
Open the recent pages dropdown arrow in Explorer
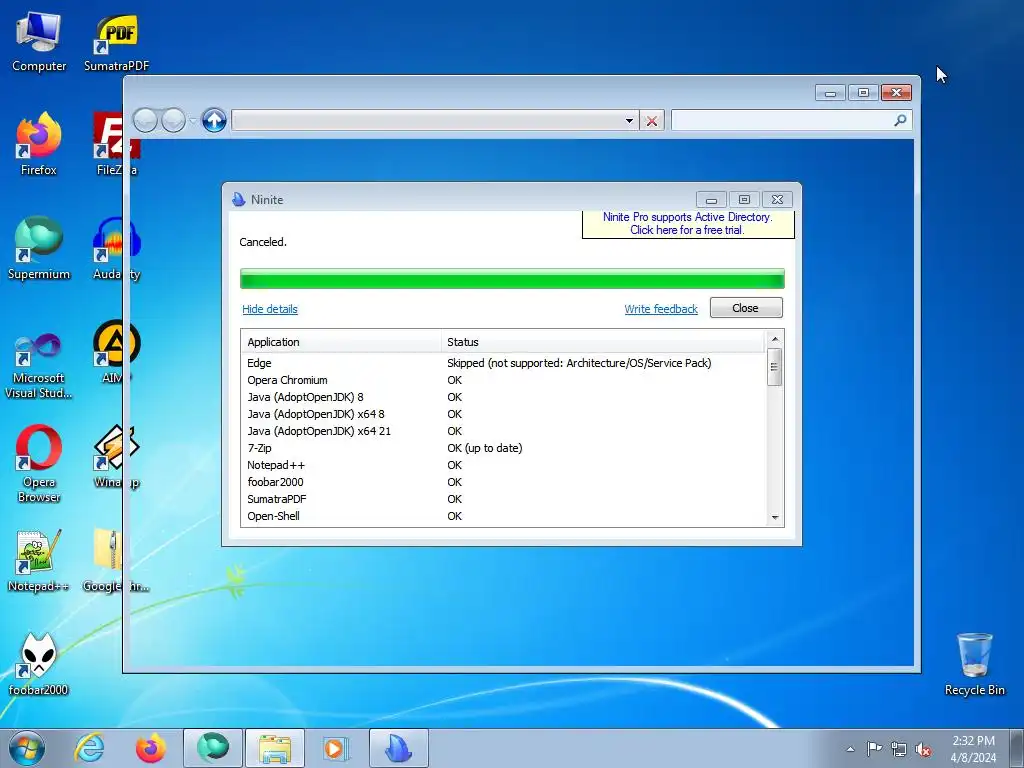(192, 121)
